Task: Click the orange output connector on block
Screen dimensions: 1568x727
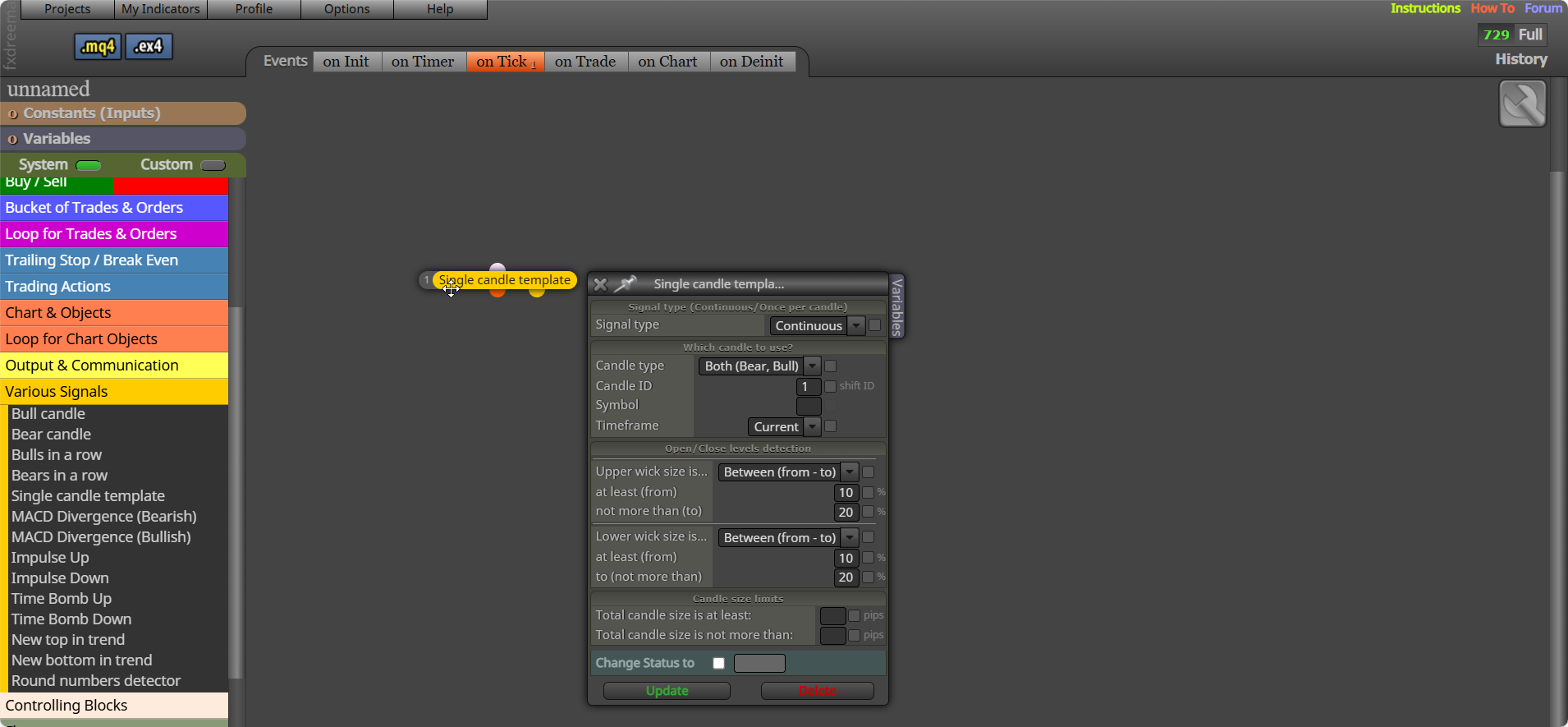Action: pos(497,292)
